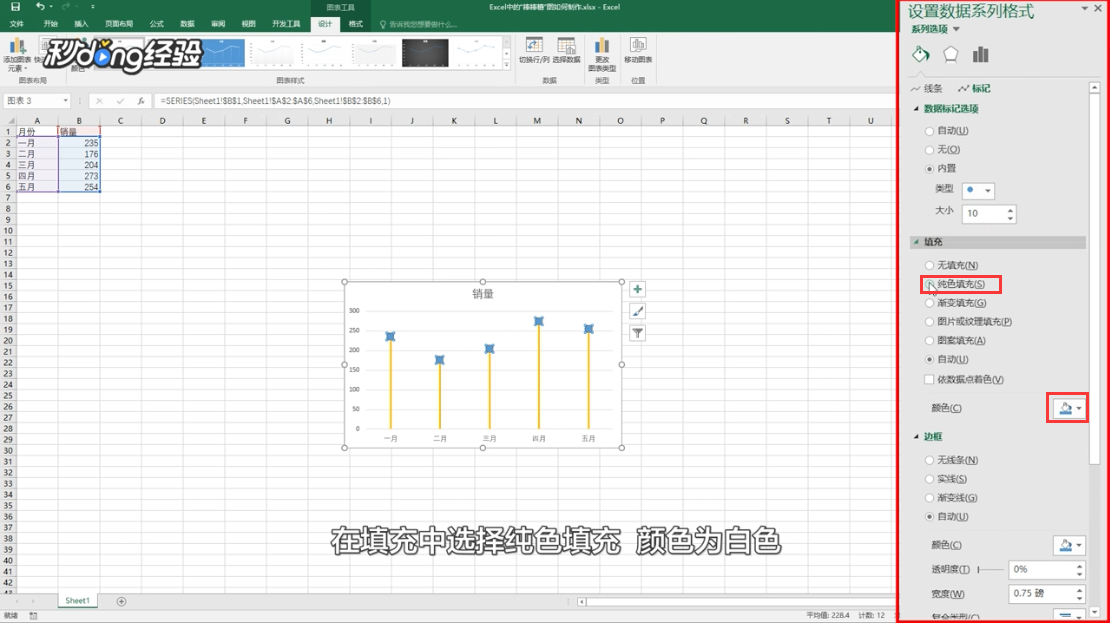
Task: Click the cancel X in the formula bar
Action: [x=99, y=101]
